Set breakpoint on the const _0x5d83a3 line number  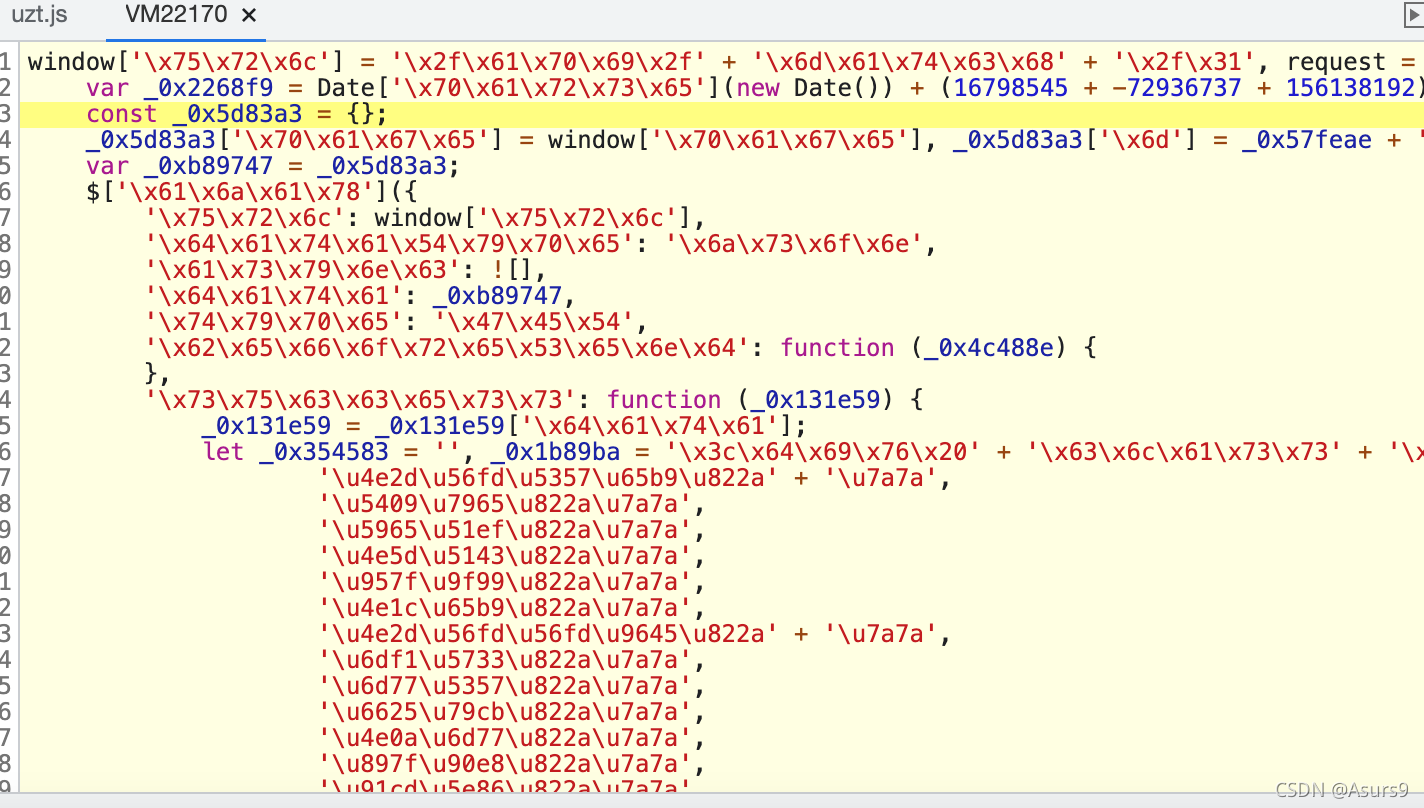[5, 114]
